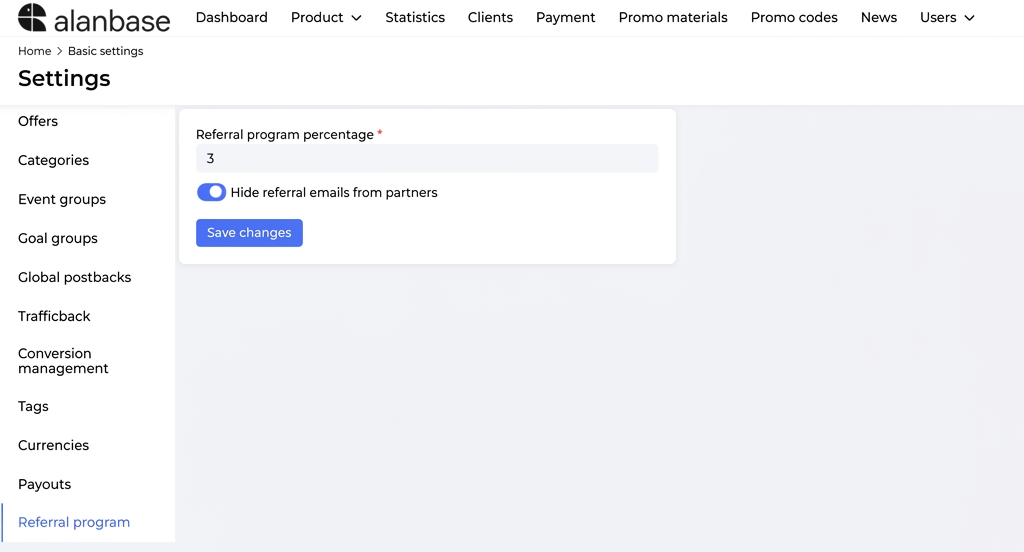Click the Basic settings breadcrumb
The height and width of the screenshot is (552, 1024).
click(x=105, y=51)
